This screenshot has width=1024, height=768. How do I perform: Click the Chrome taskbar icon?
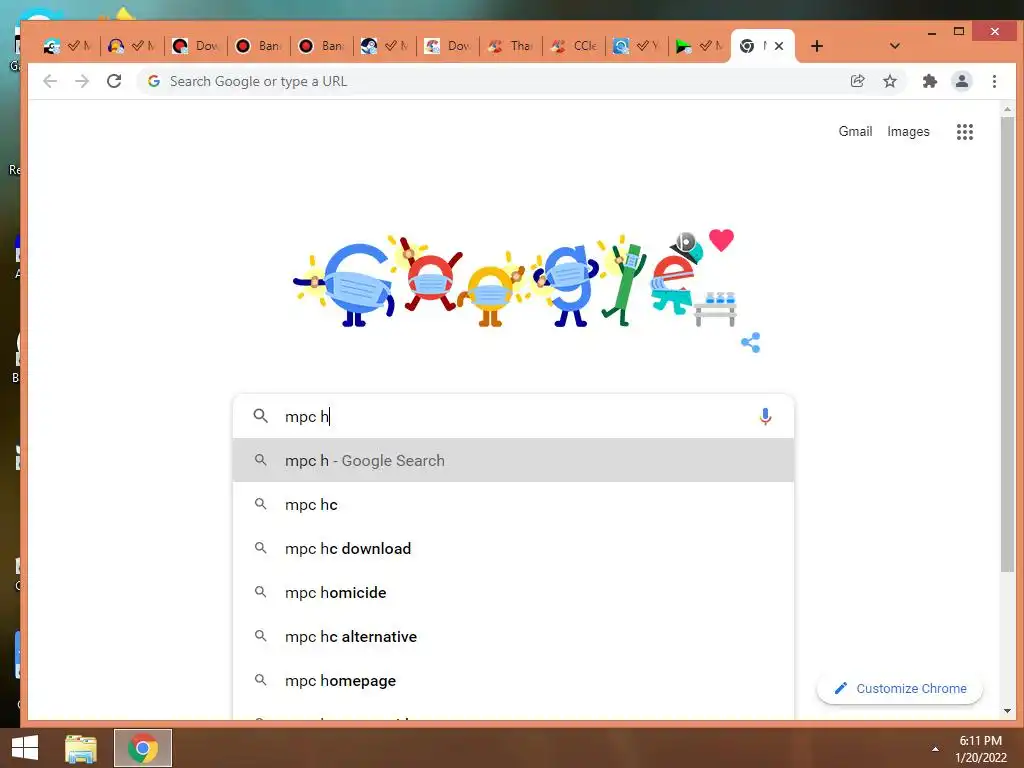143,748
